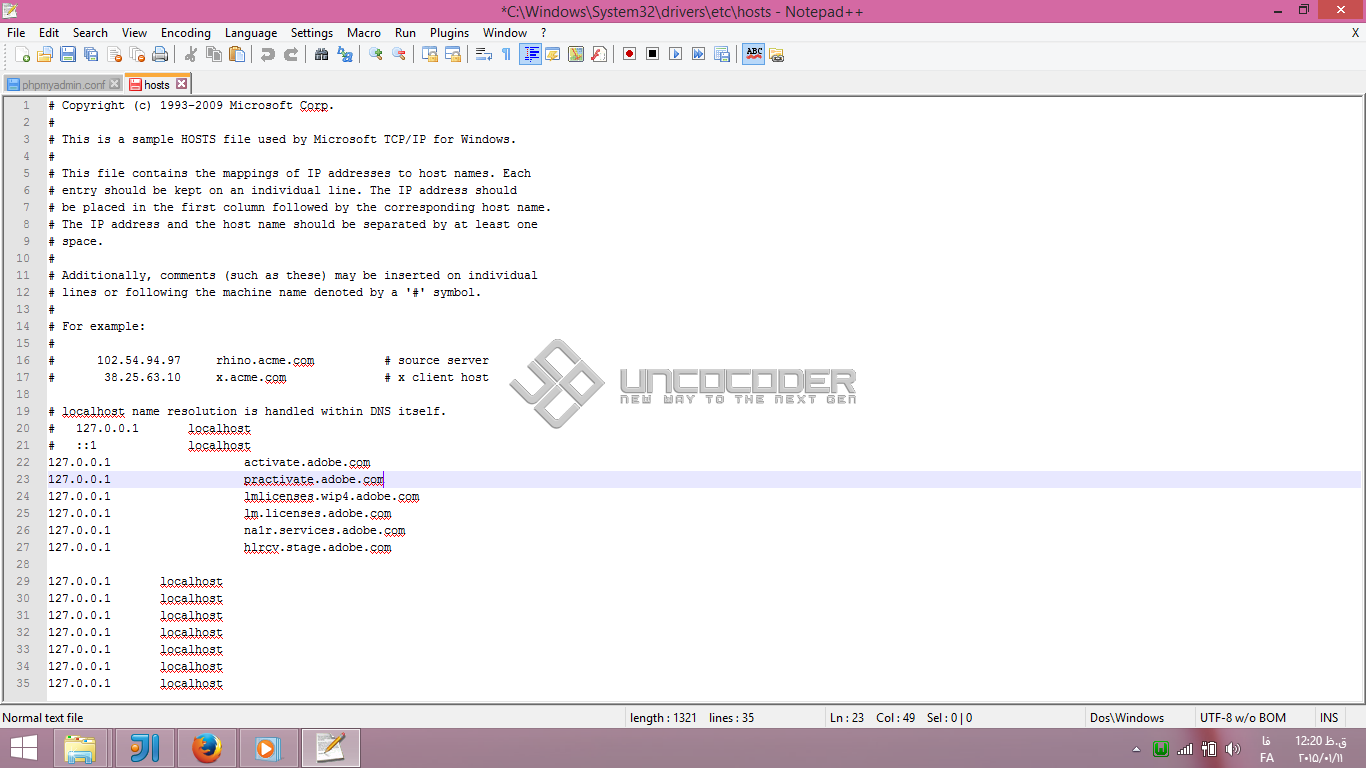This screenshot has width=1366, height=768.
Task: Print the document using the printer icon
Action: [160, 54]
